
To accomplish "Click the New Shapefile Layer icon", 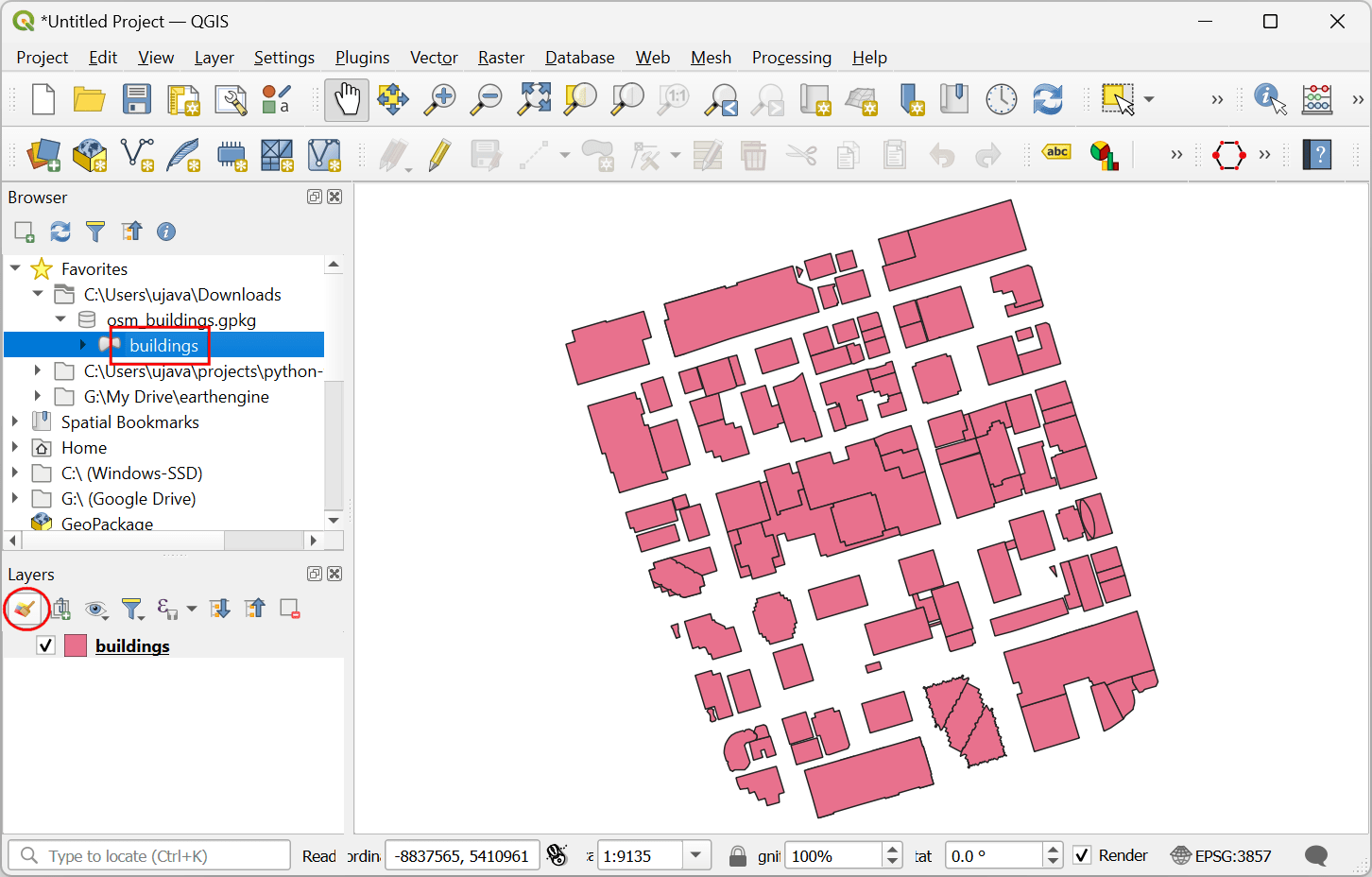I will 138,155.
